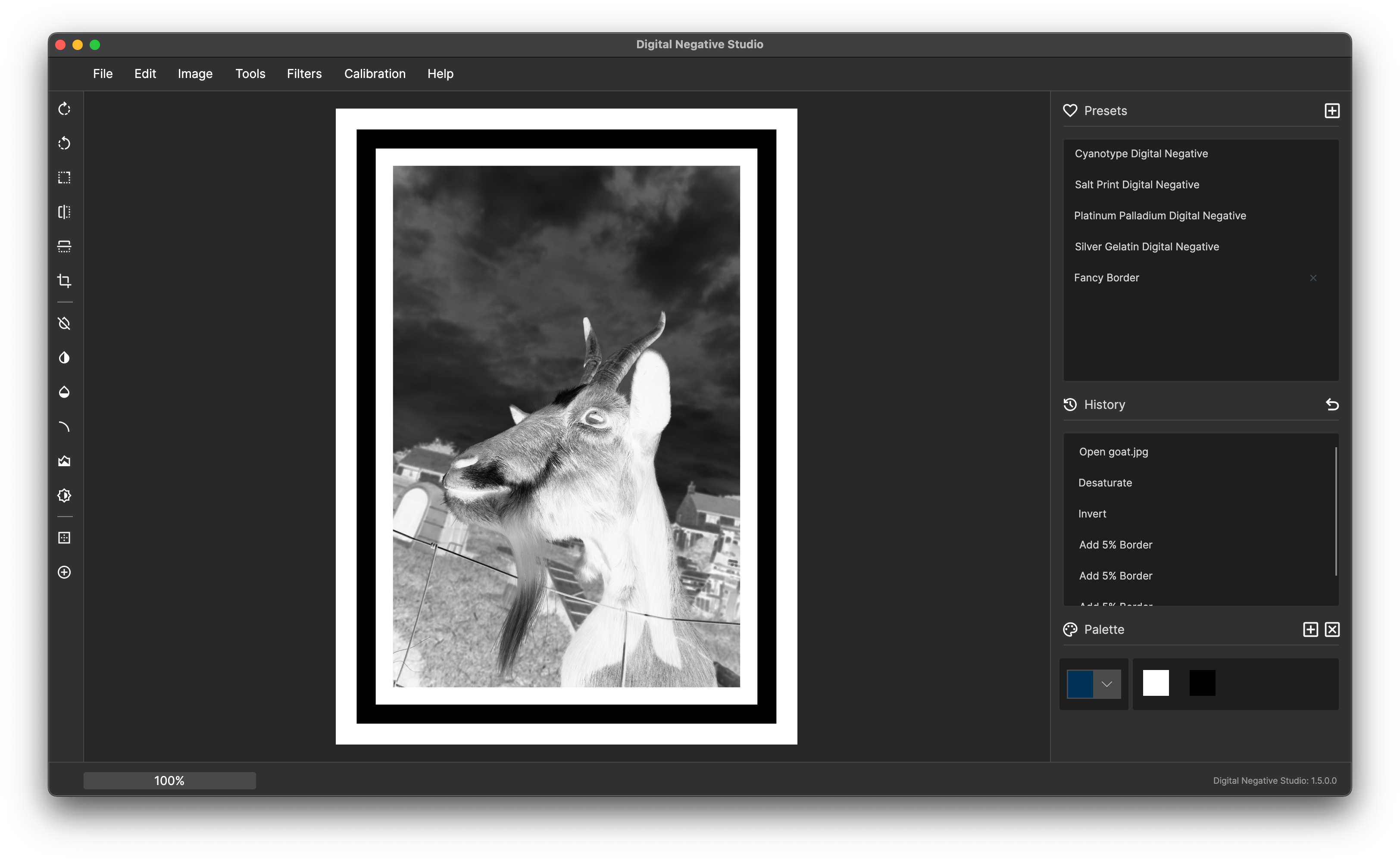Apply the Cyanotype Digital Negative preset

pyautogui.click(x=1141, y=153)
